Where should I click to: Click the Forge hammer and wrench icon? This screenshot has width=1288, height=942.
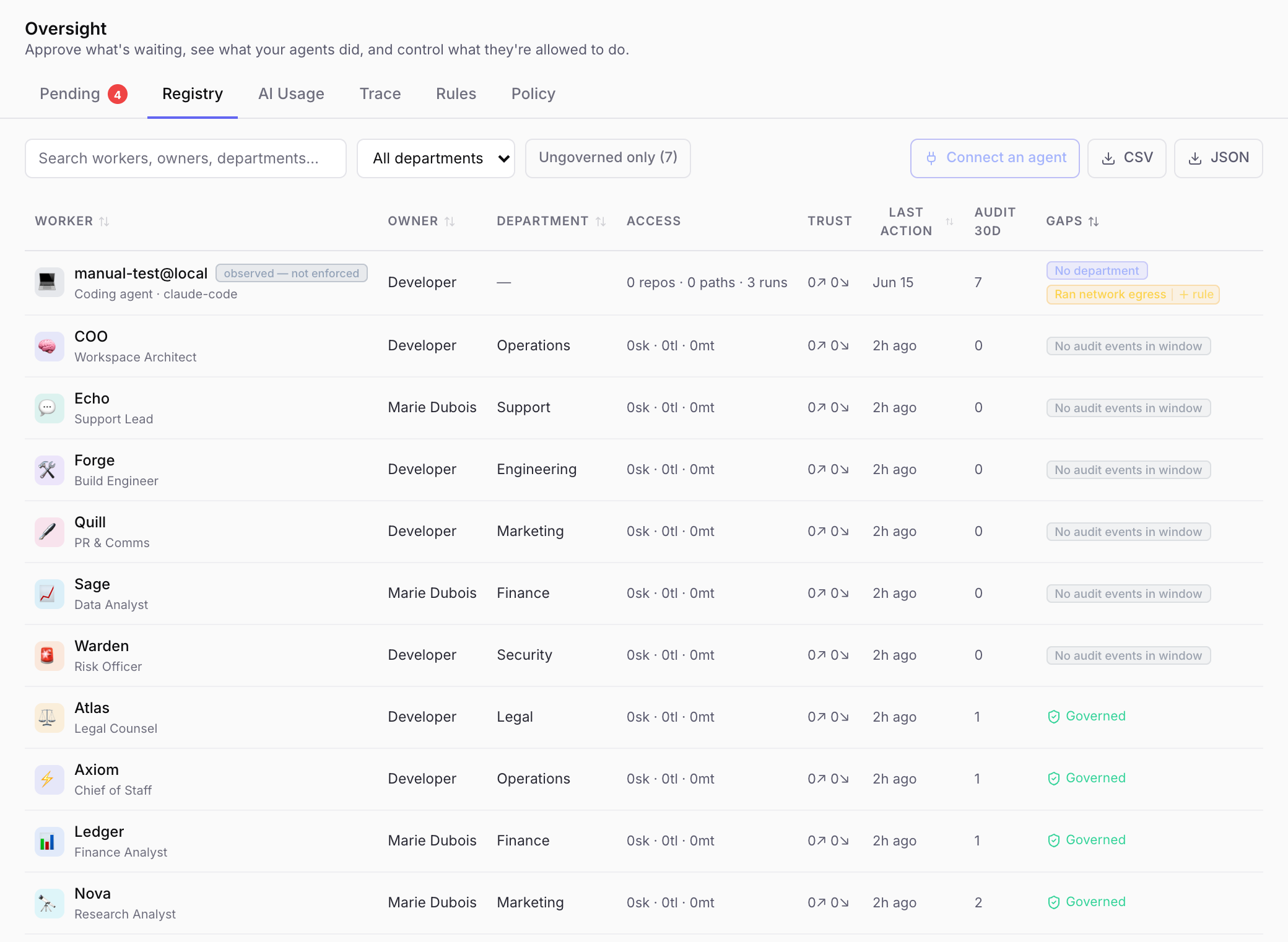coord(49,470)
